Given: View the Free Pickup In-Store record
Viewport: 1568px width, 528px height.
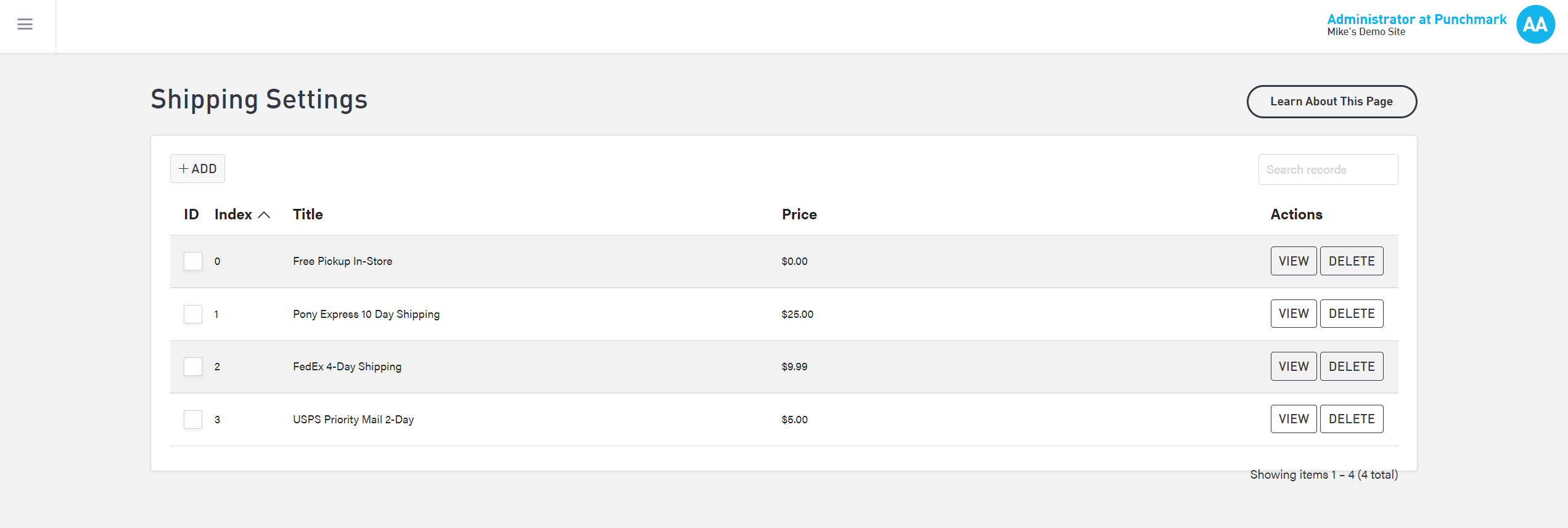Looking at the screenshot, I should coord(1293,261).
